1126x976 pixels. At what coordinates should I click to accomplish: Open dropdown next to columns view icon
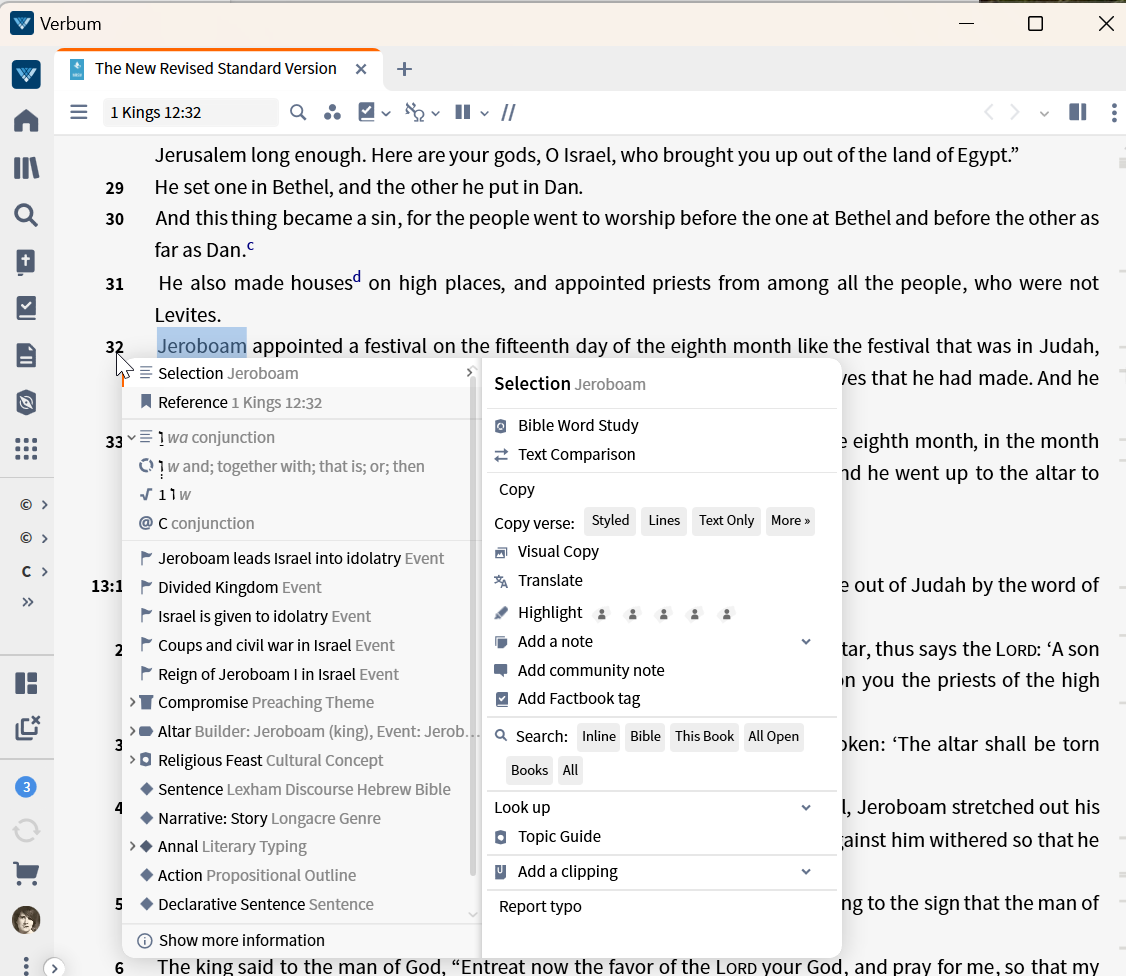tap(485, 113)
